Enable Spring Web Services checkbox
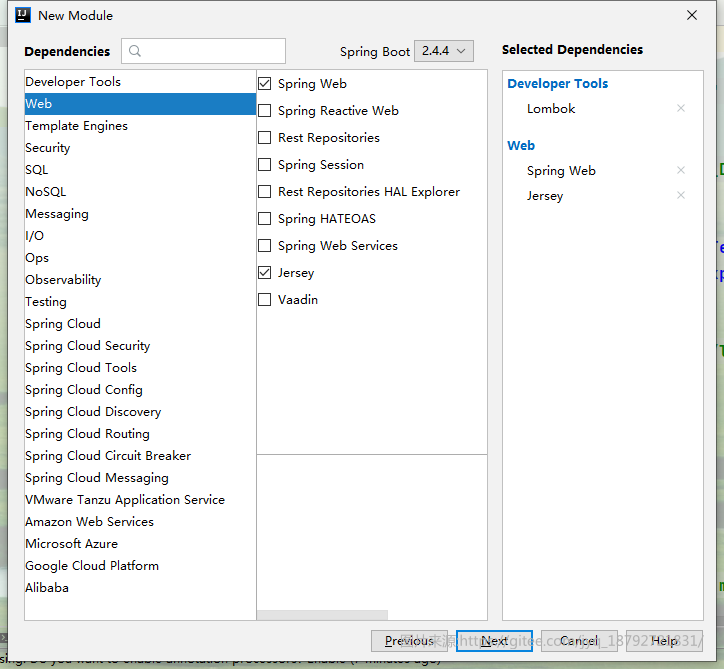724x669 pixels. tap(265, 246)
